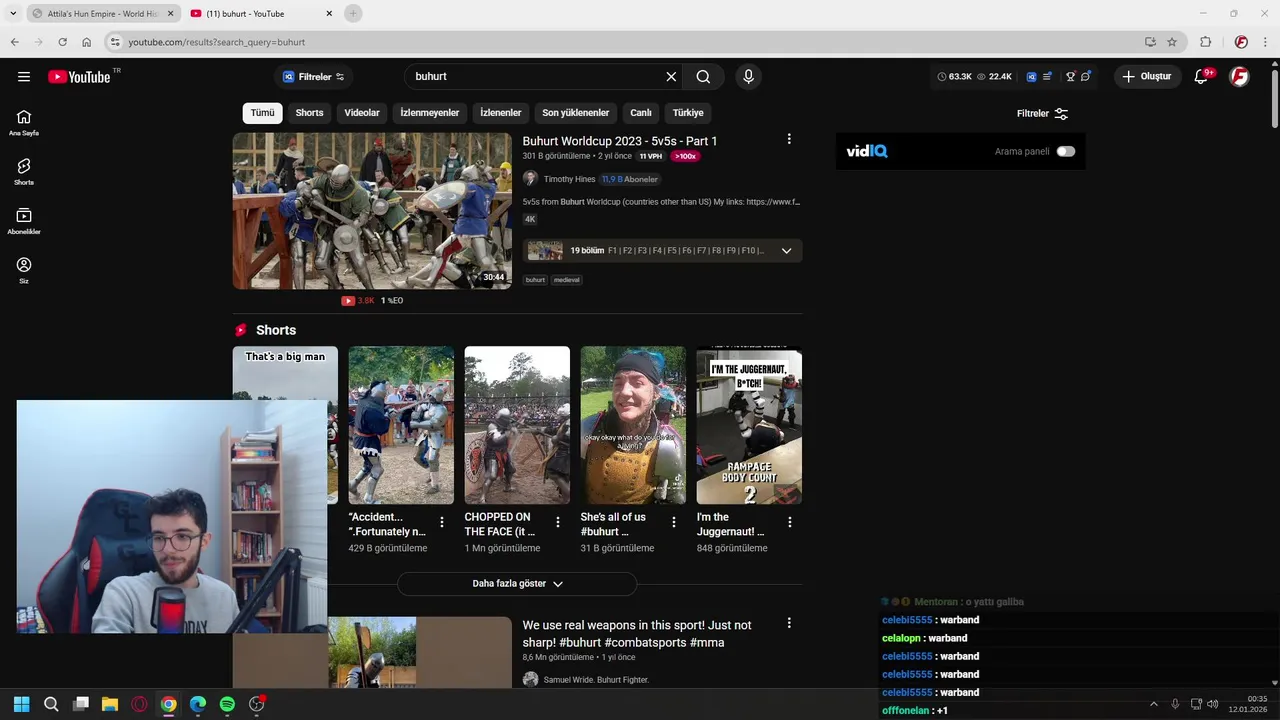Open options for I'm the Juggernaut short
This screenshot has height=720, width=1280.
tap(790, 522)
